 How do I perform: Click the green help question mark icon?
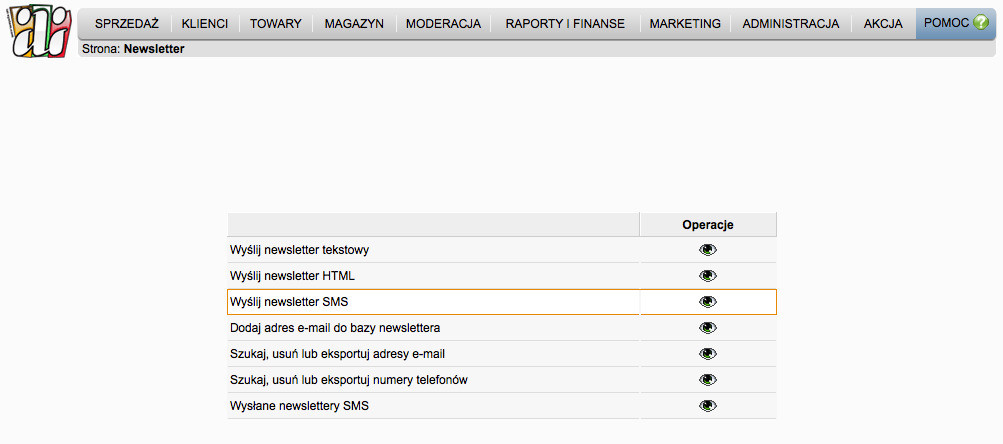click(980, 23)
